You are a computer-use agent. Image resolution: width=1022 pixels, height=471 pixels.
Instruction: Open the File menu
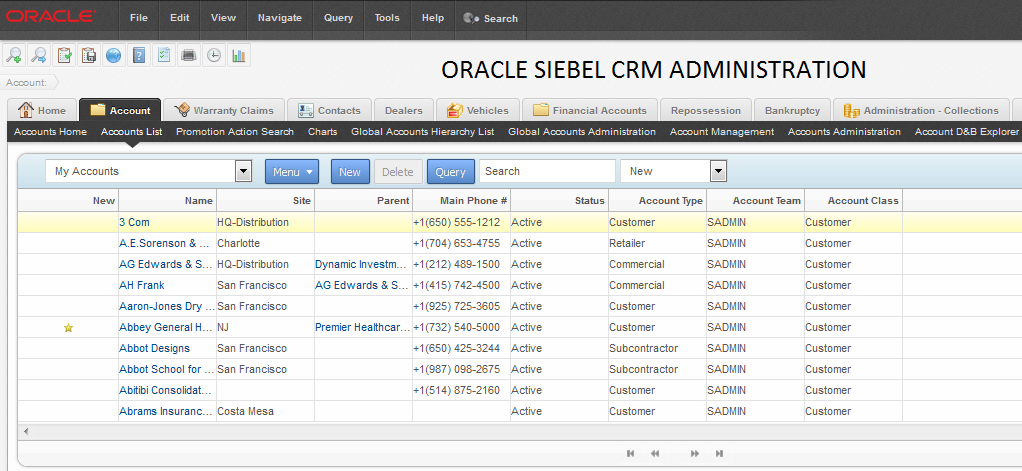pyautogui.click(x=139, y=18)
